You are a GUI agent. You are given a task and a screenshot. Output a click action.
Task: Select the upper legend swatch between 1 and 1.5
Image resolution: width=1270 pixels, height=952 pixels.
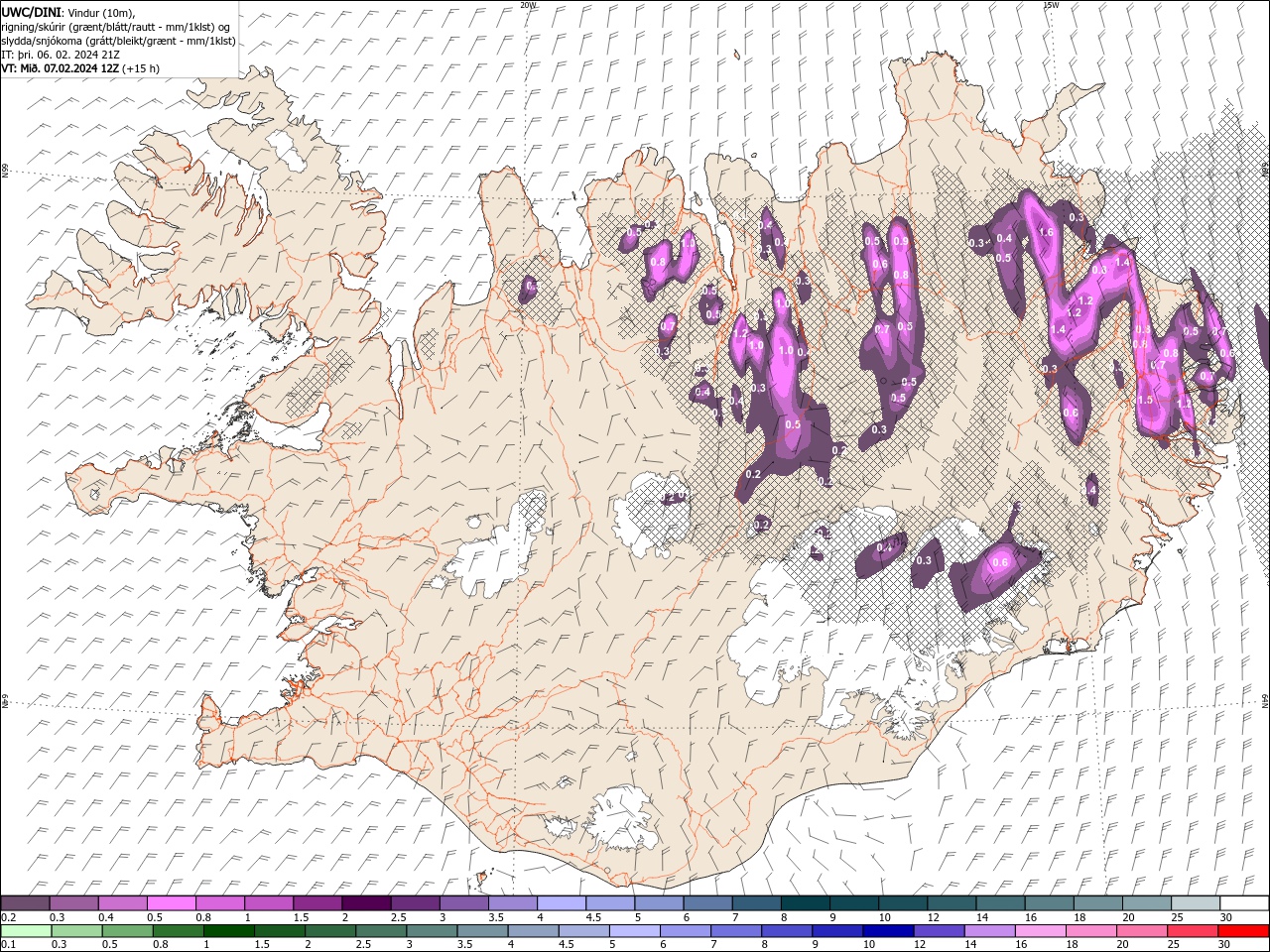click(269, 903)
